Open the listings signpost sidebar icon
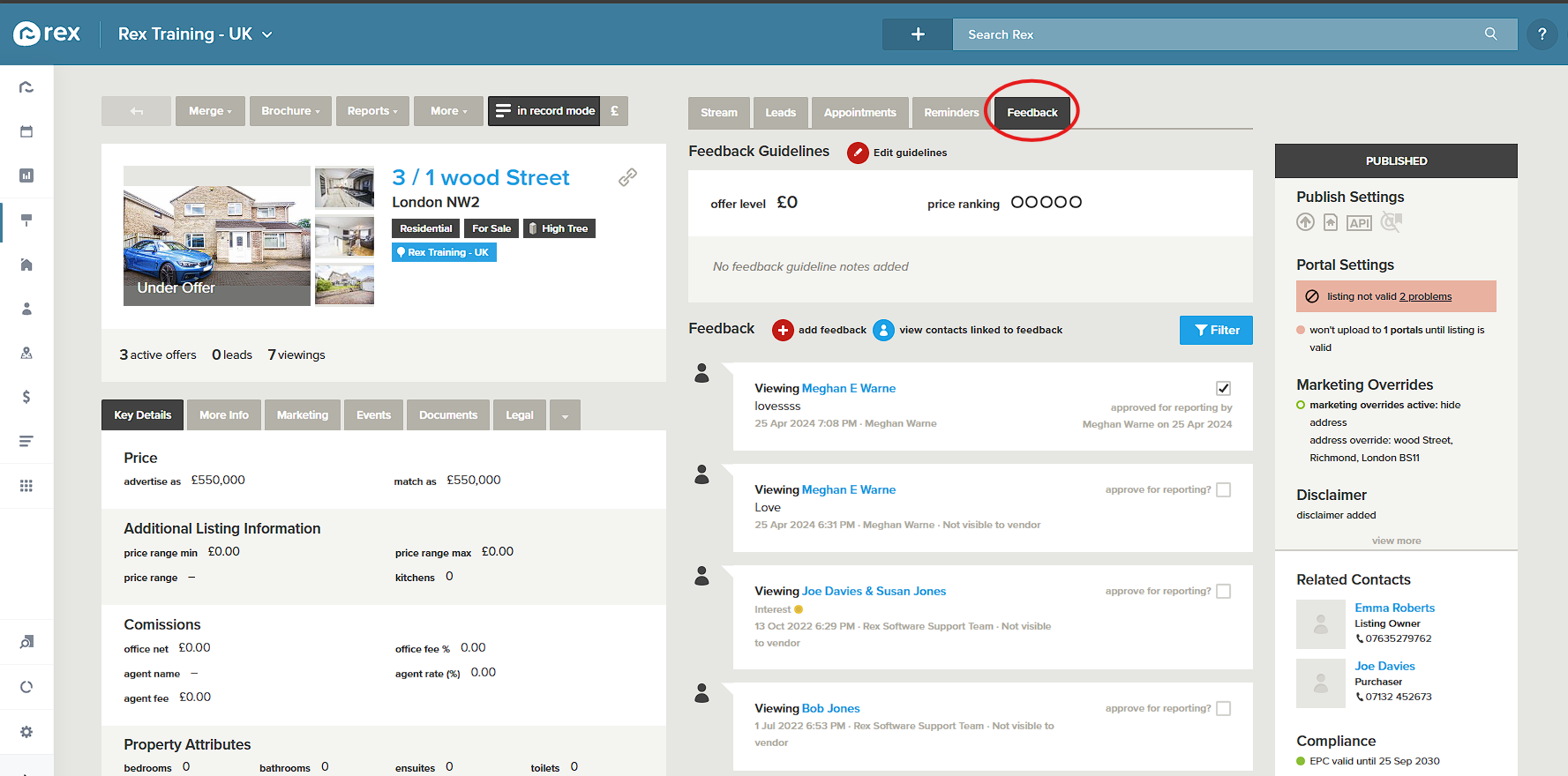1568x776 pixels. pyautogui.click(x=26, y=220)
